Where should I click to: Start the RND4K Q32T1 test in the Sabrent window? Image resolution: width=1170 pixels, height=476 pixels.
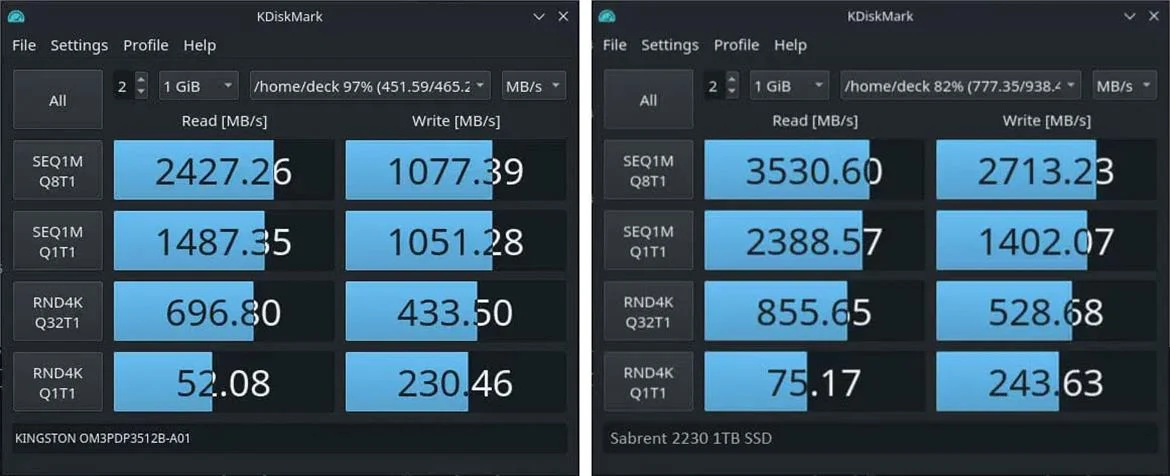[648, 311]
